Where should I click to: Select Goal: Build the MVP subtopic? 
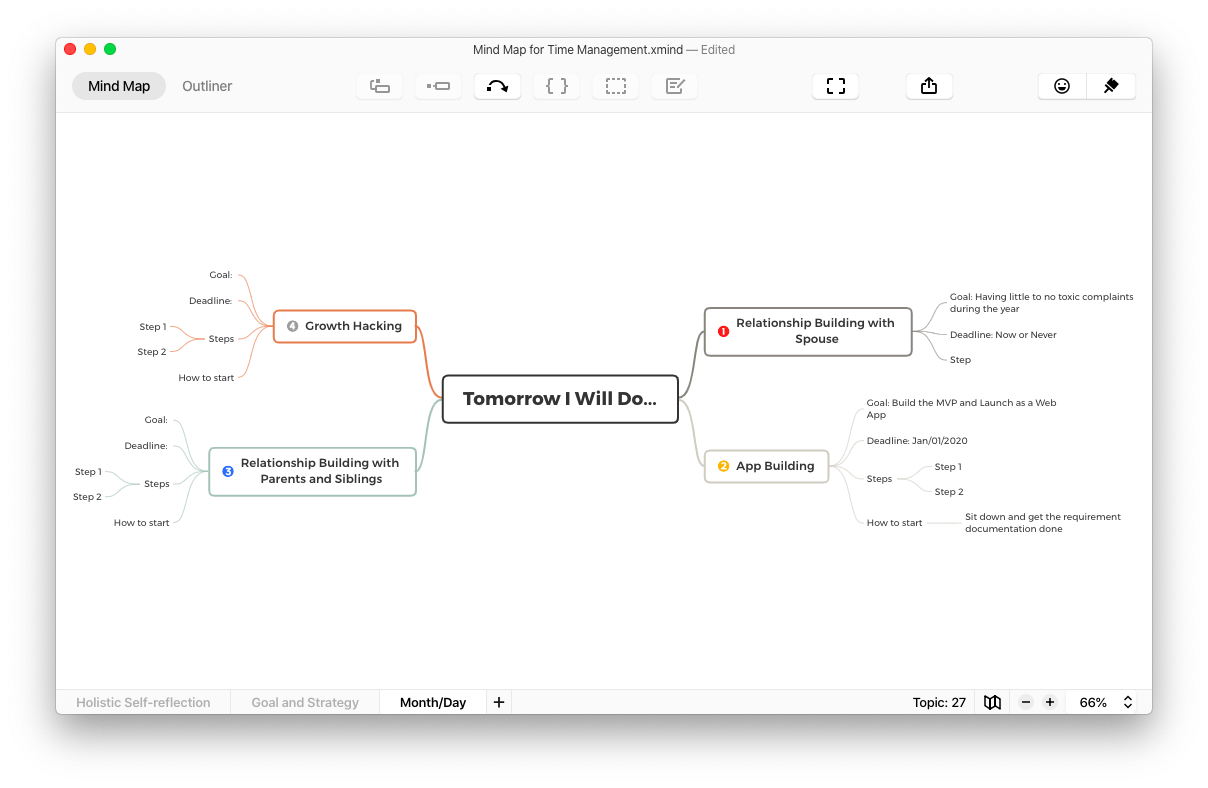(961, 409)
